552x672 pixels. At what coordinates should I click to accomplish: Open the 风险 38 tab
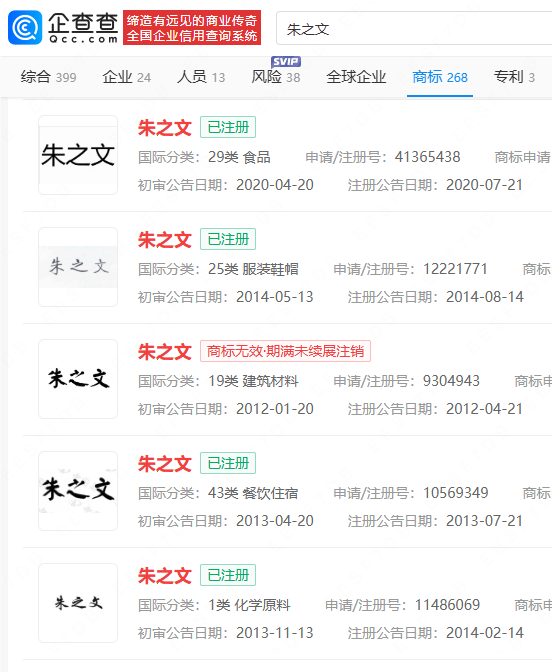(276, 77)
